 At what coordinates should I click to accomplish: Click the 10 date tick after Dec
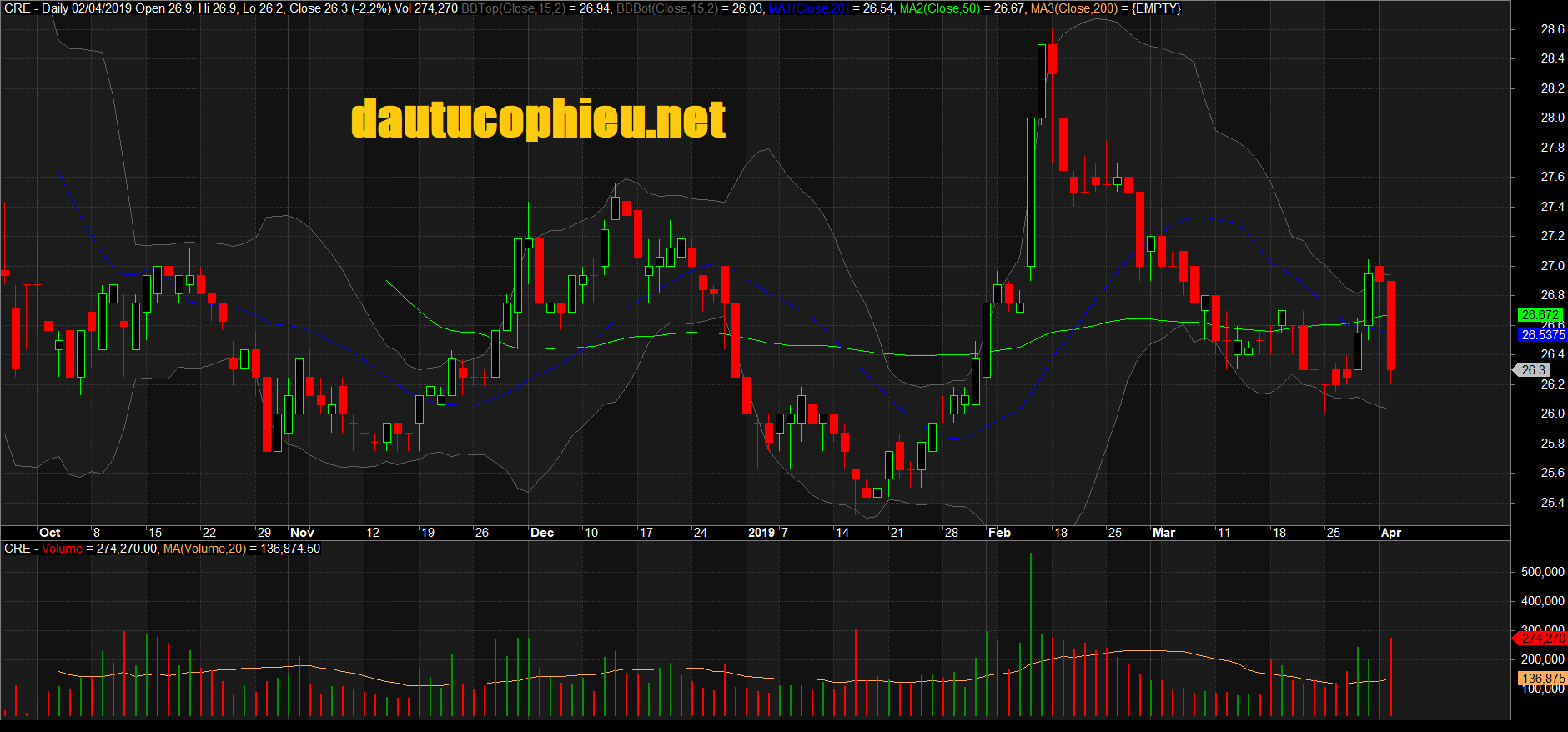click(x=591, y=533)
